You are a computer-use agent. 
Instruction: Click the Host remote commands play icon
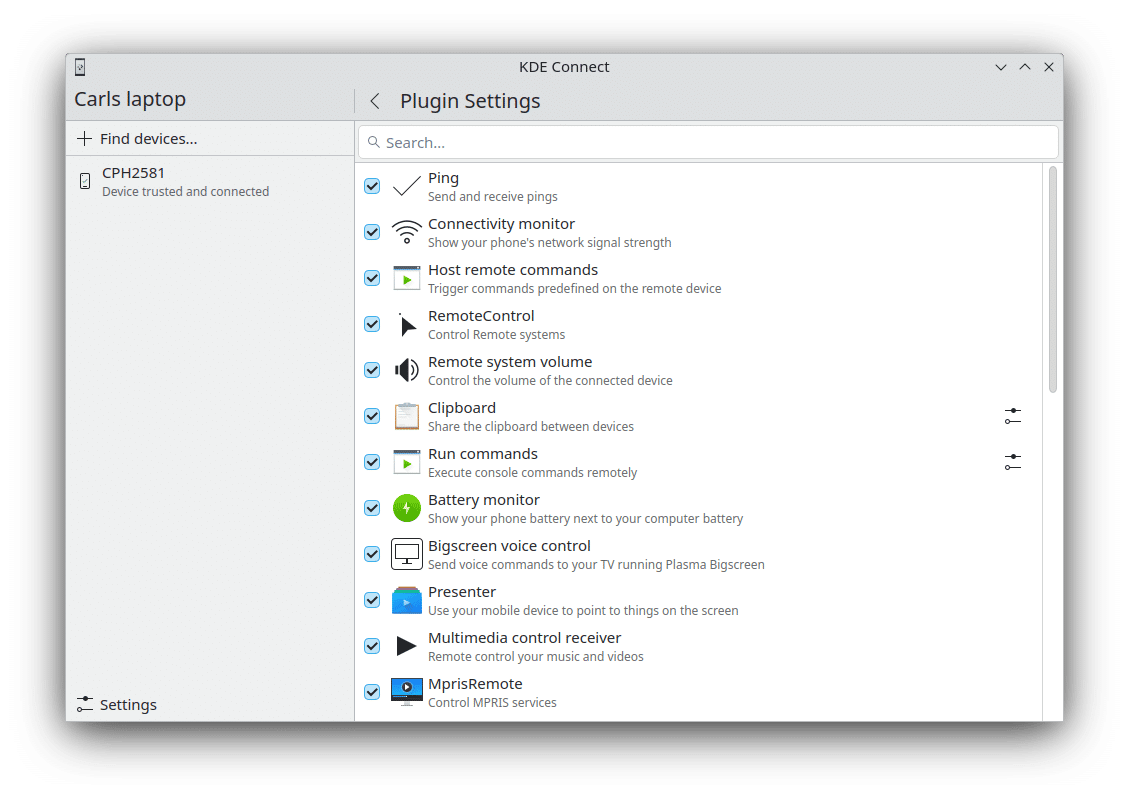(406, 277)
